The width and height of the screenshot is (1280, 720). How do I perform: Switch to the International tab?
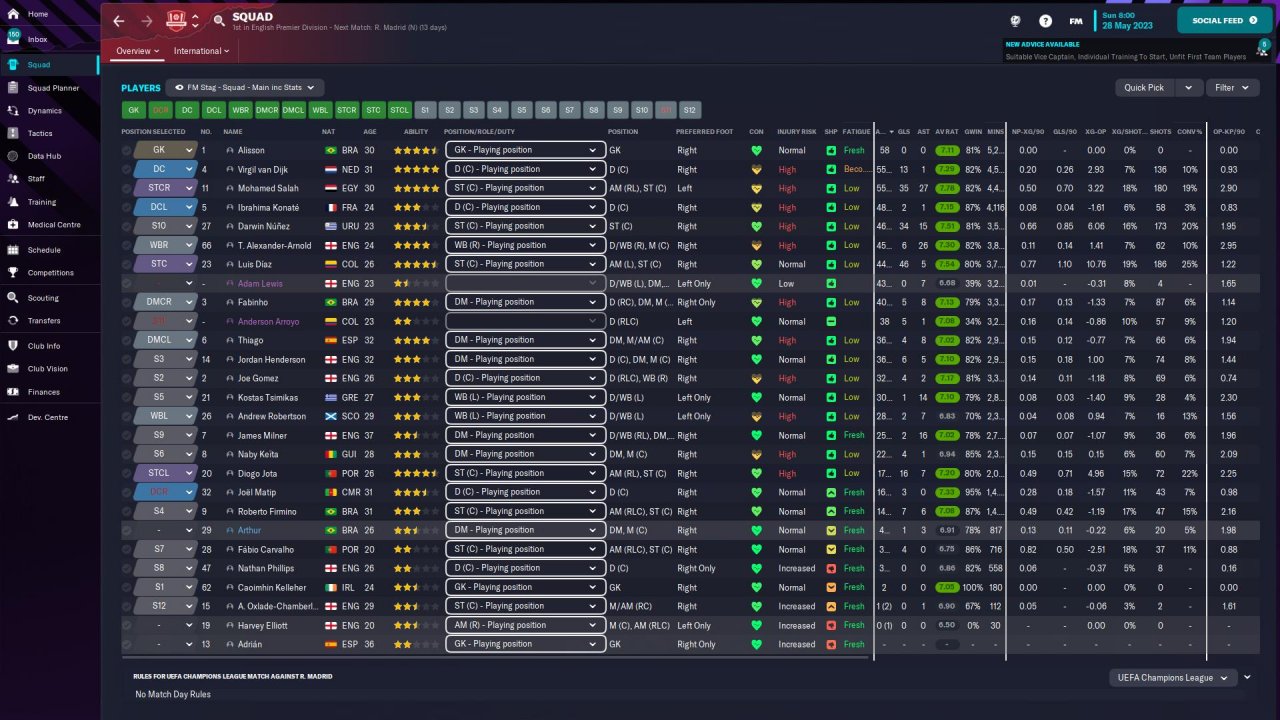[x=202, y=51]
